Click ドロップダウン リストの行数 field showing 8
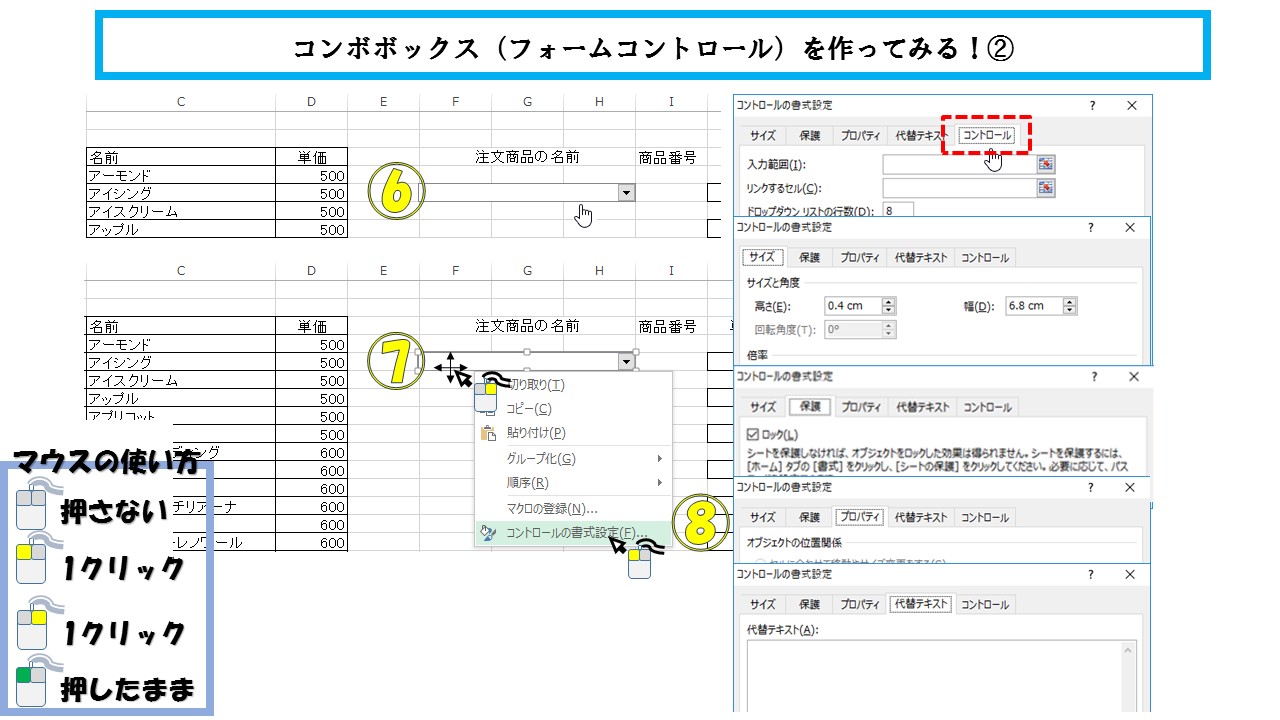This screenshot has height=720, width=1280. (x=899, y=211)
